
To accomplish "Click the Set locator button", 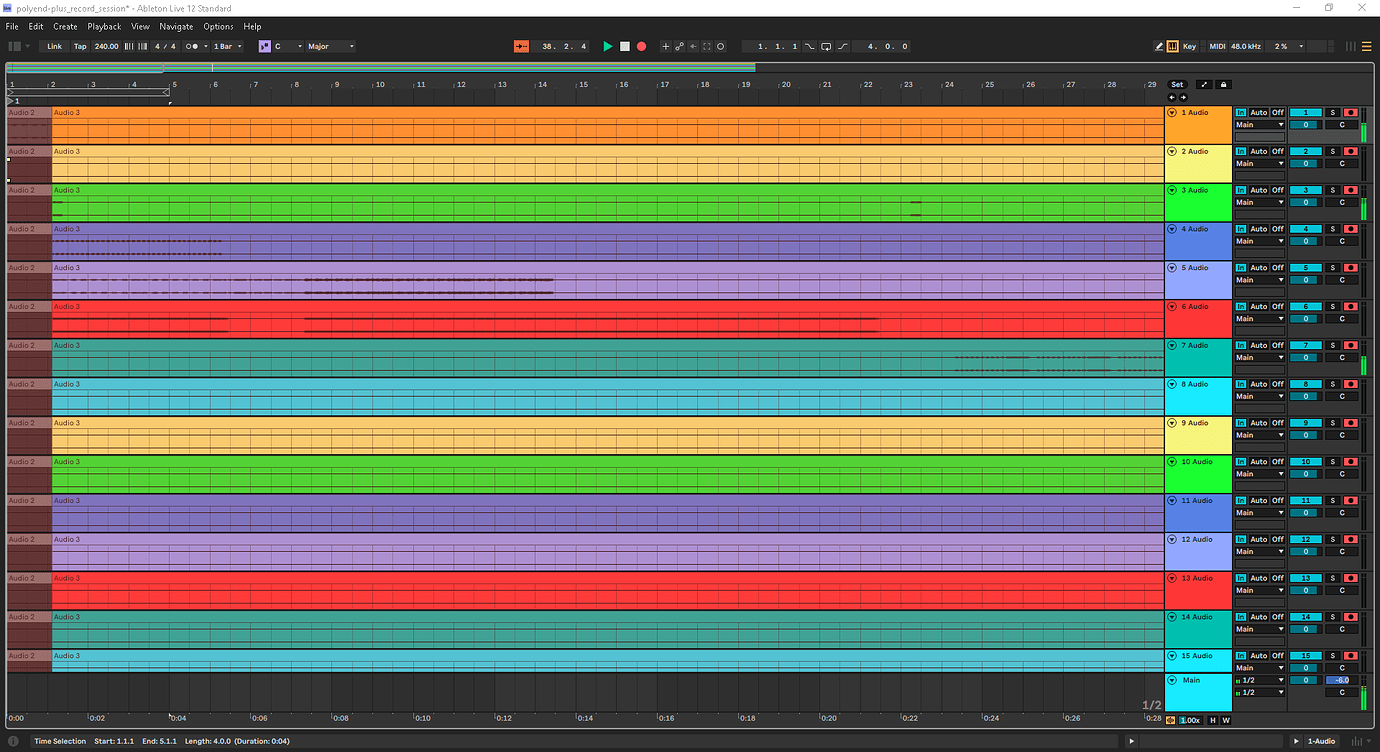I will tap(1177, 85).
